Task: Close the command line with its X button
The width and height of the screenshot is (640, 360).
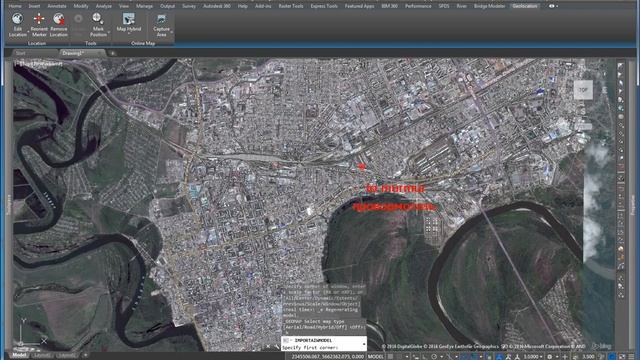Action: click(268, 347)
